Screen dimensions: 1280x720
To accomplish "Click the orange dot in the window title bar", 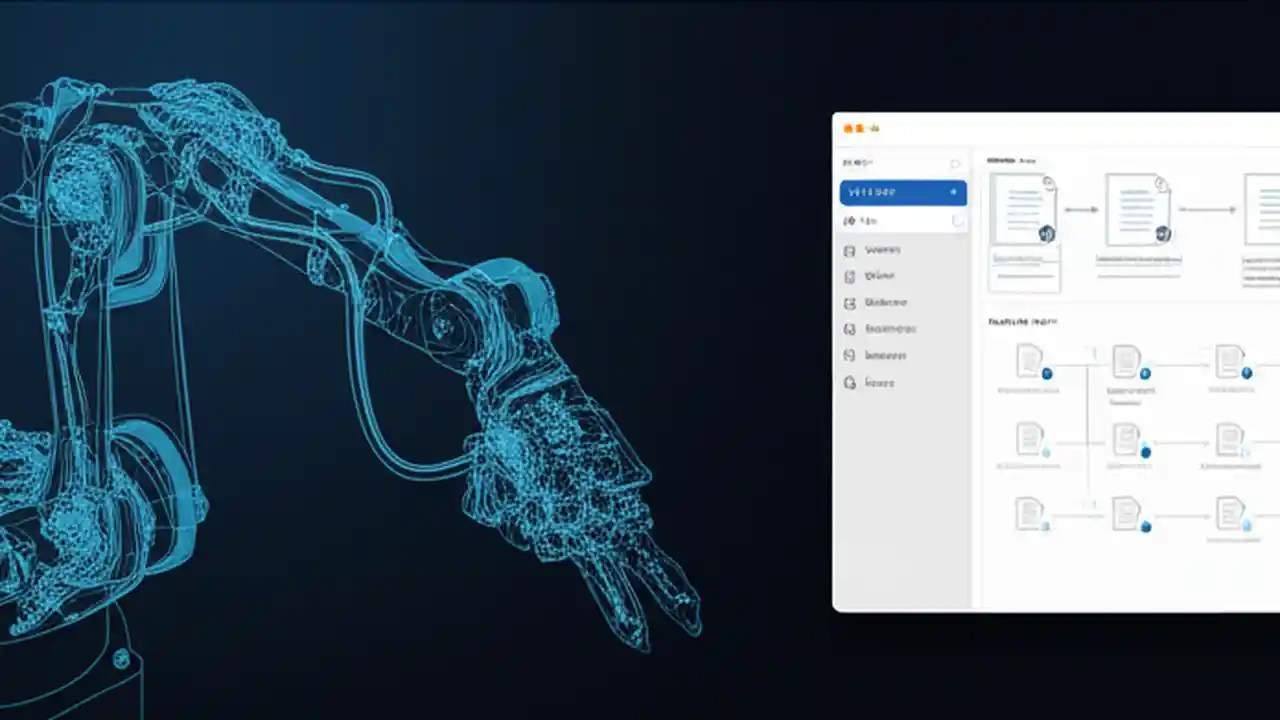I will [847, 128].
